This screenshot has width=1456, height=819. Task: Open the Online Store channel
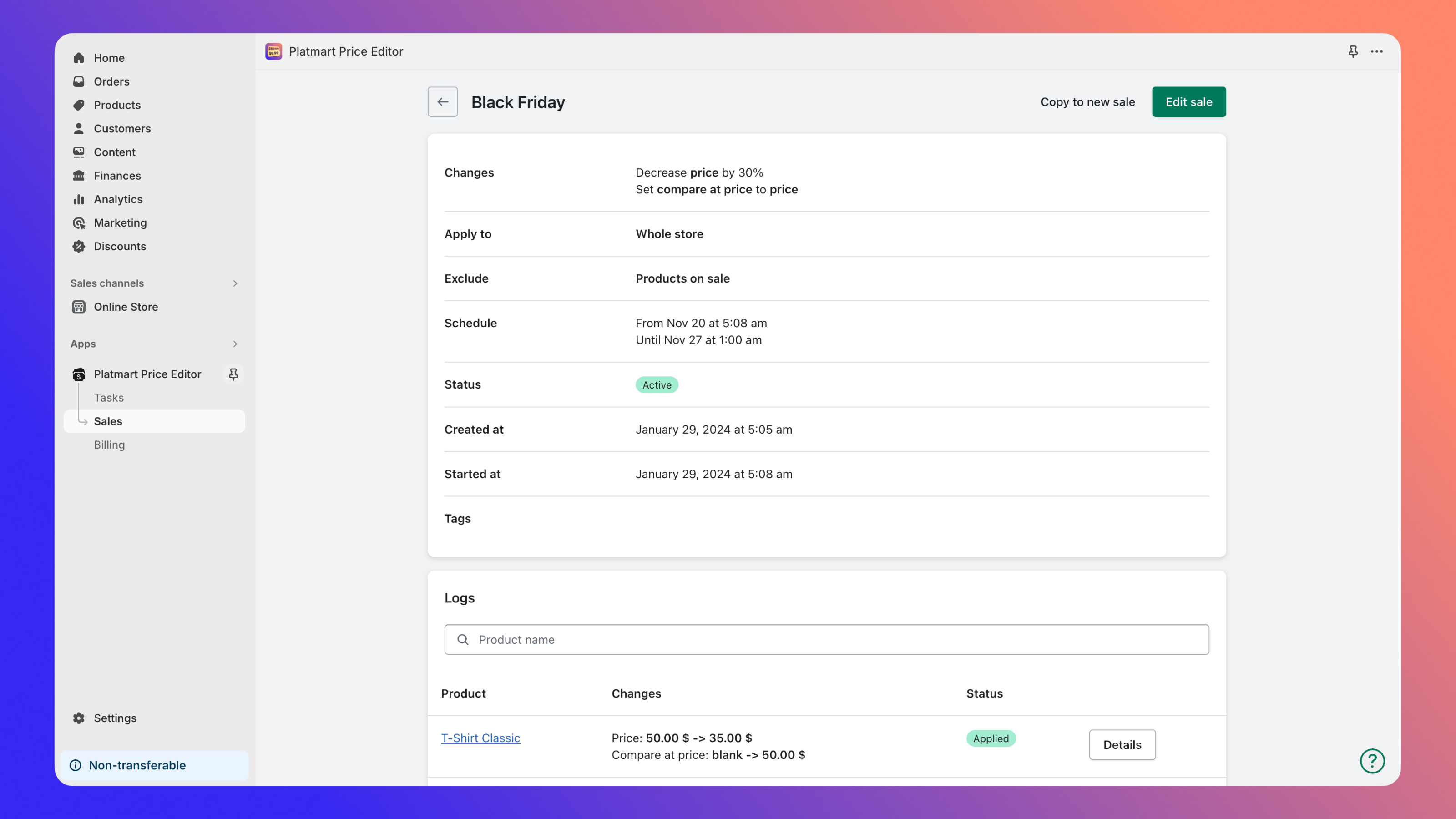click(x=126, y=307)
